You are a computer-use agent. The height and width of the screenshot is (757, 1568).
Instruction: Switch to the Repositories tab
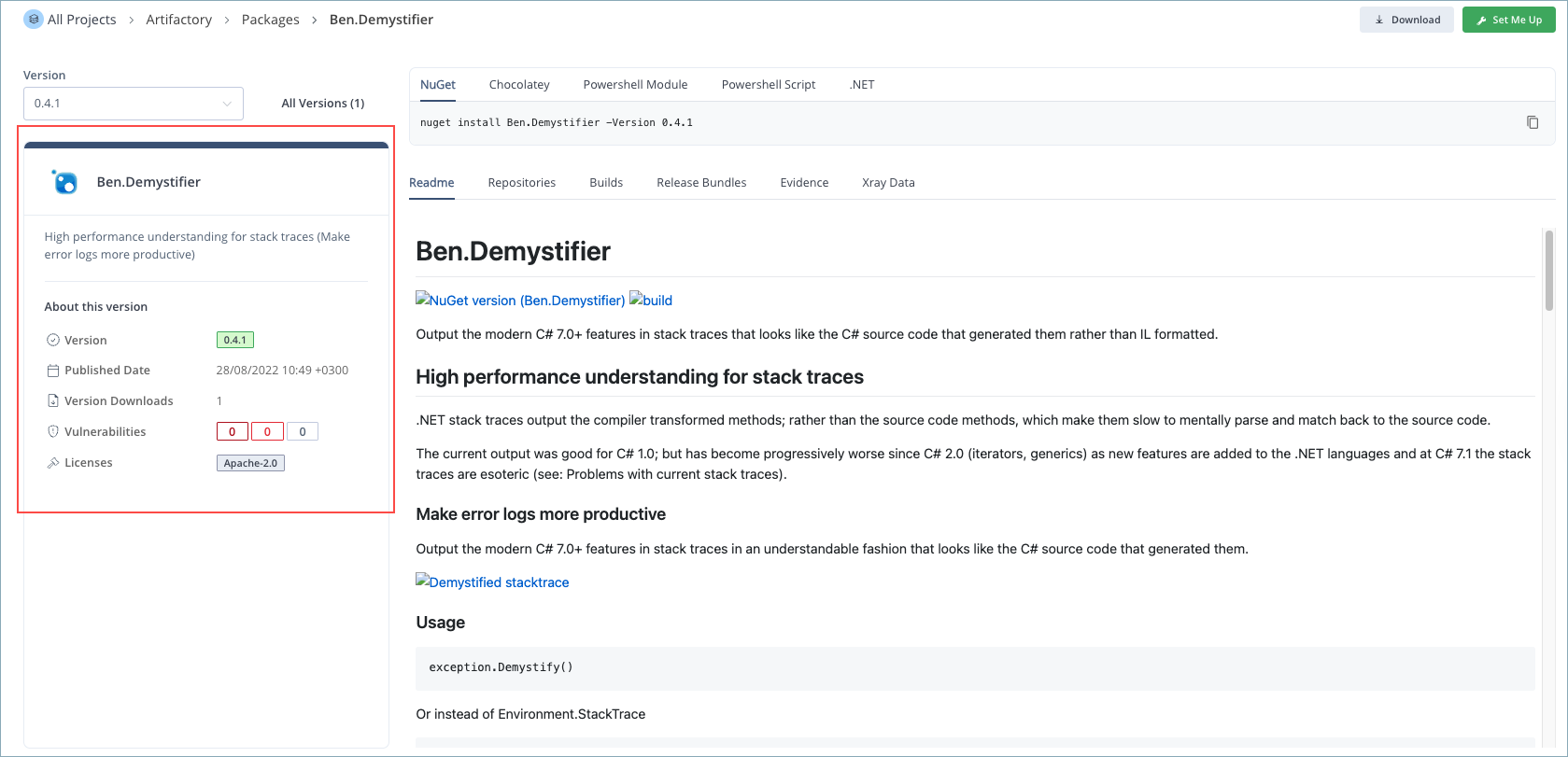coord(522,182)
